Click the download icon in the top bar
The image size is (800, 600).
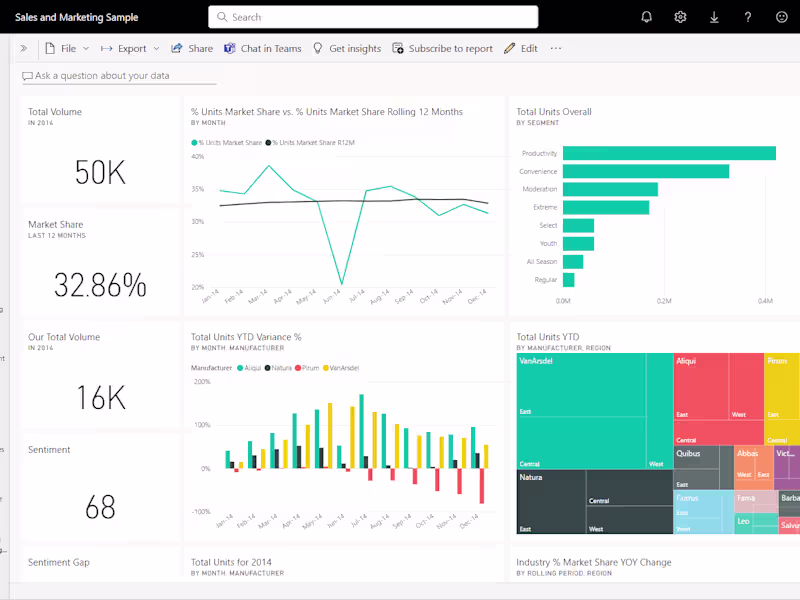(713, 16)
